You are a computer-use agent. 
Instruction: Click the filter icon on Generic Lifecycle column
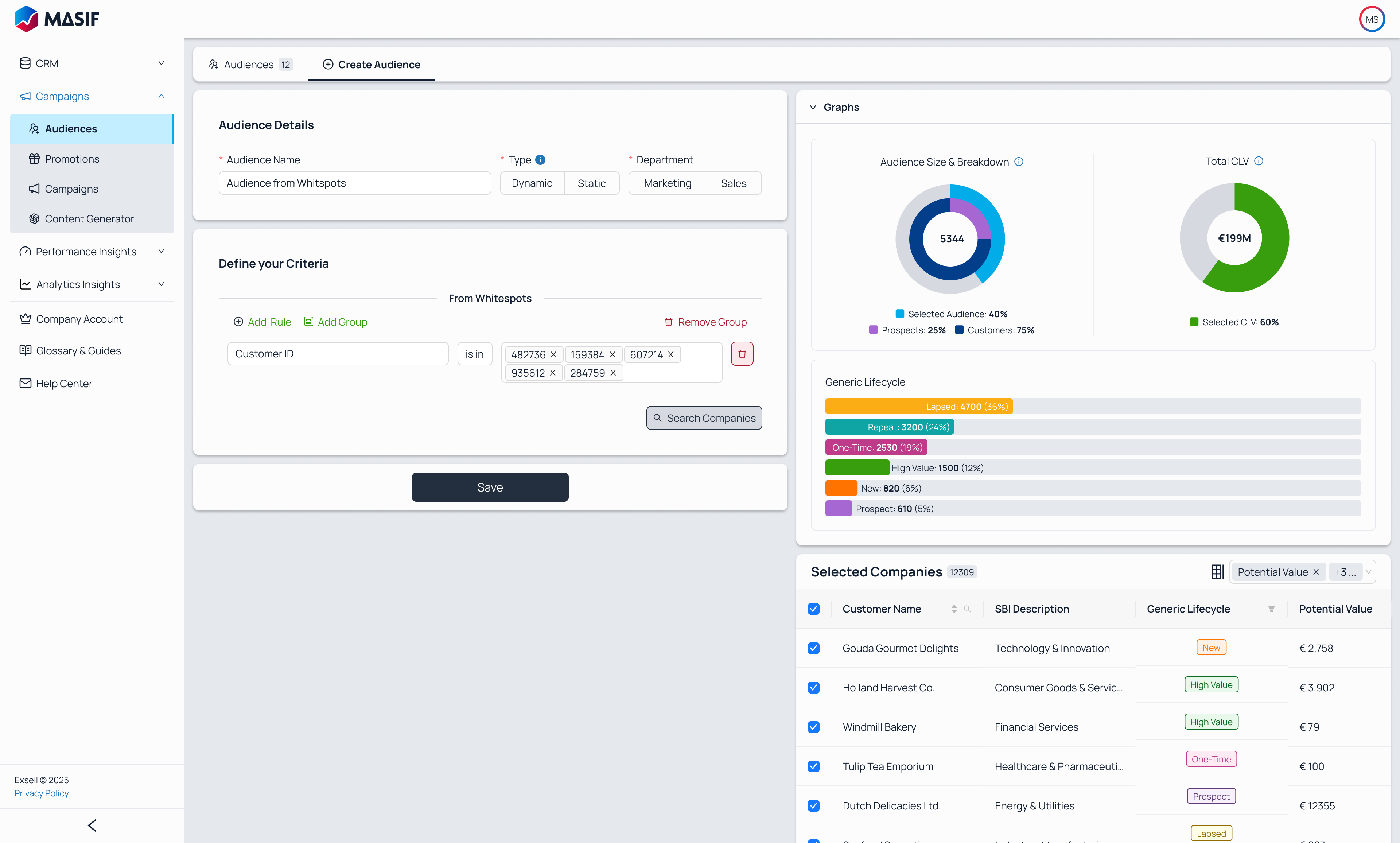(1271, 609)
